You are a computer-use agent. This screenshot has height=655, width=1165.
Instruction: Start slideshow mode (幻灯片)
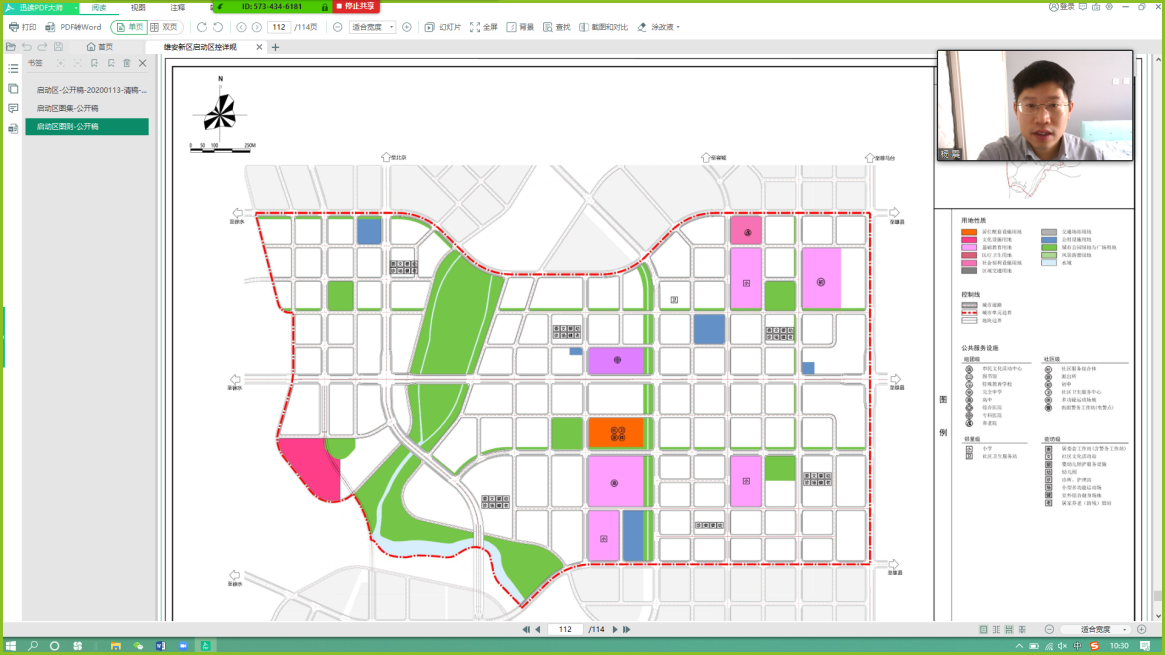tap(443, 27)
